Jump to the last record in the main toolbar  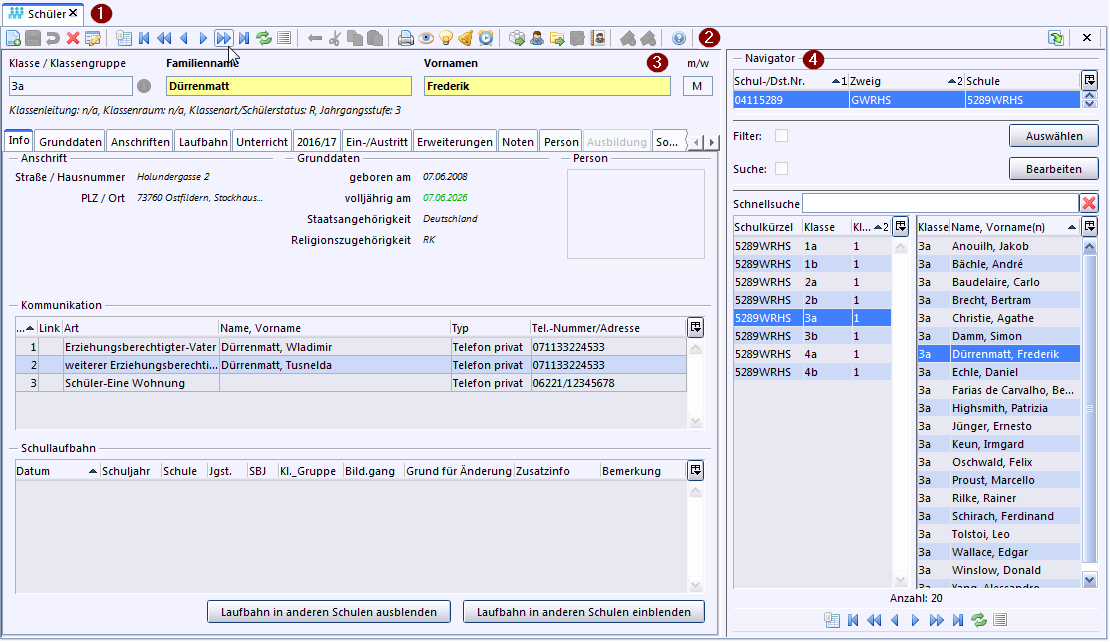[244, 39]
